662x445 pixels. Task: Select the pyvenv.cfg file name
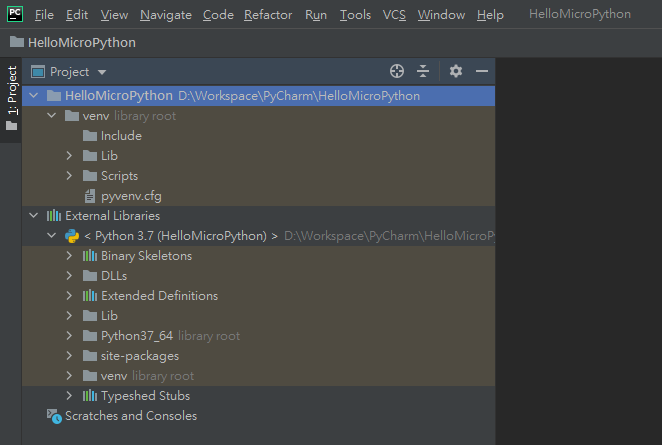tap(131, 196)
